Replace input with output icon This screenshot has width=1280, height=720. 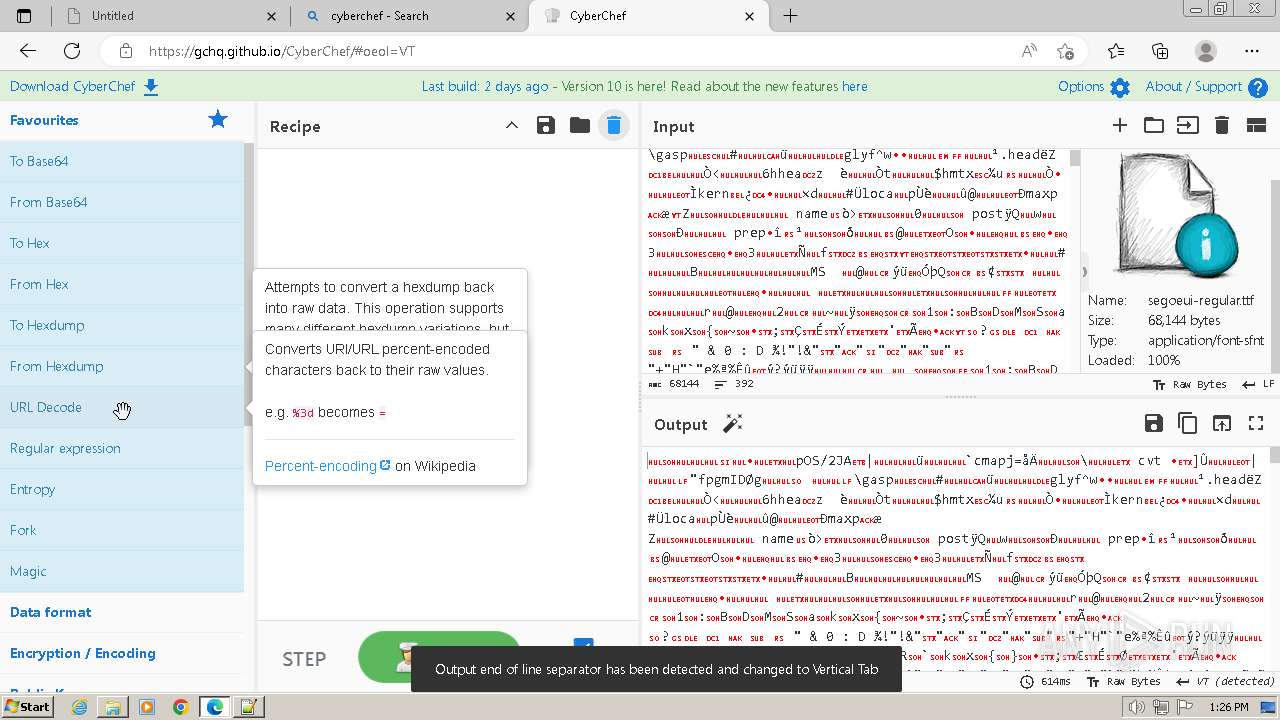pos(1222,424)
